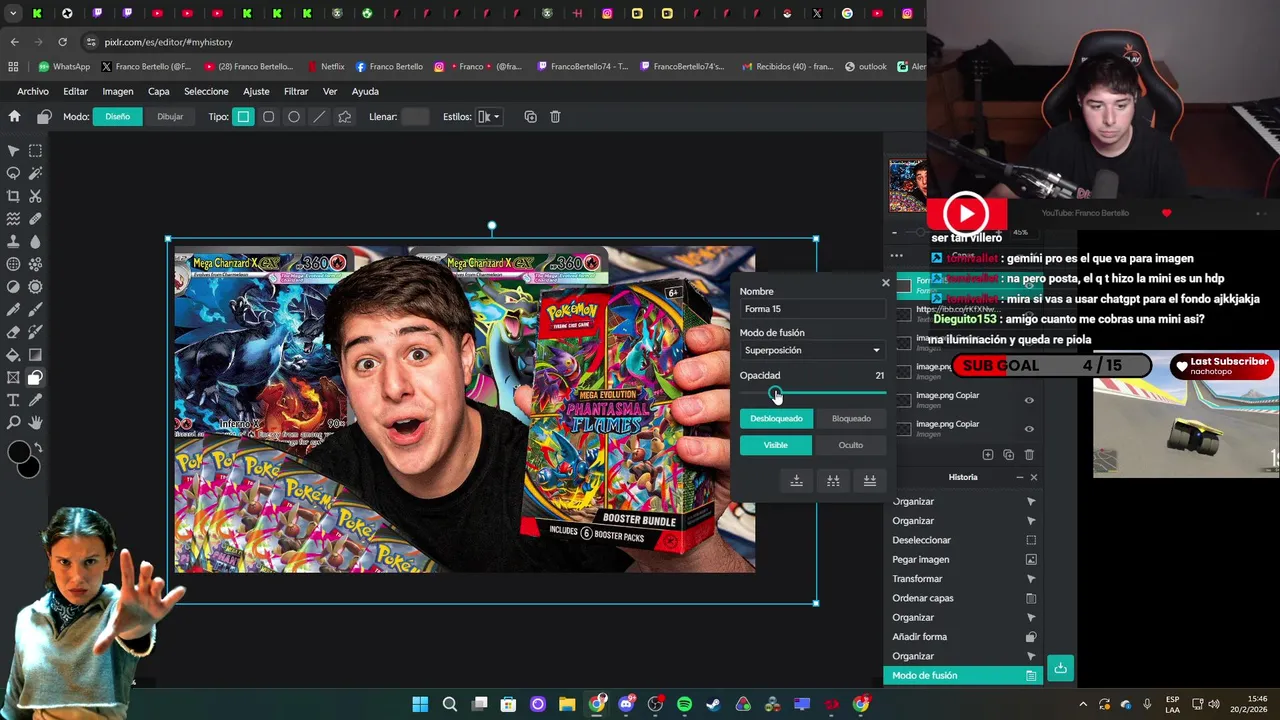Image resolution: width=1280 pixels, height=720 pixels.
Task: Show hidden icons in system tray
Action: click(x=1082, y=705)
